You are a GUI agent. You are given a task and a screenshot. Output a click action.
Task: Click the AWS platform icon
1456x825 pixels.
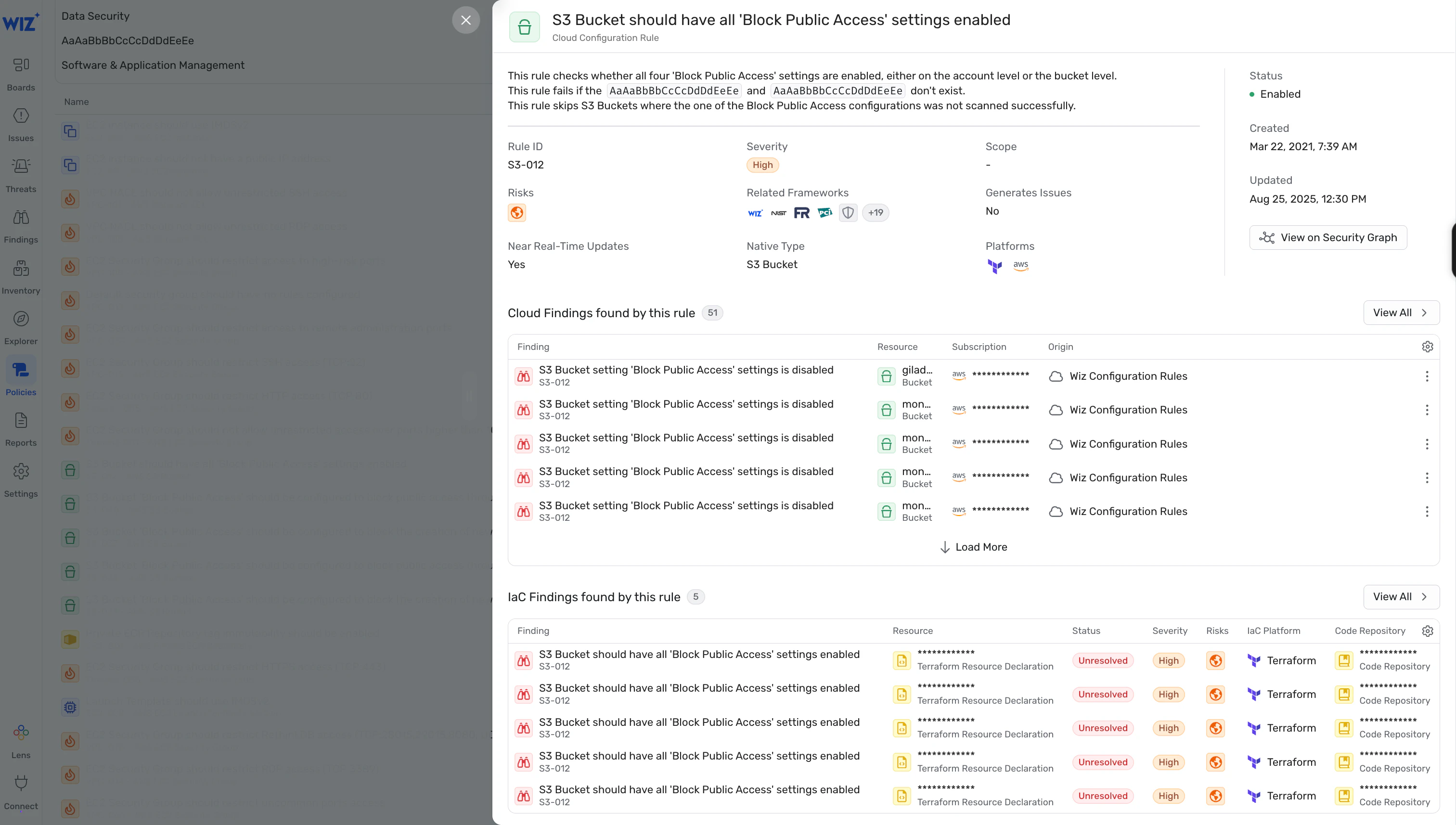point(1021,265)
